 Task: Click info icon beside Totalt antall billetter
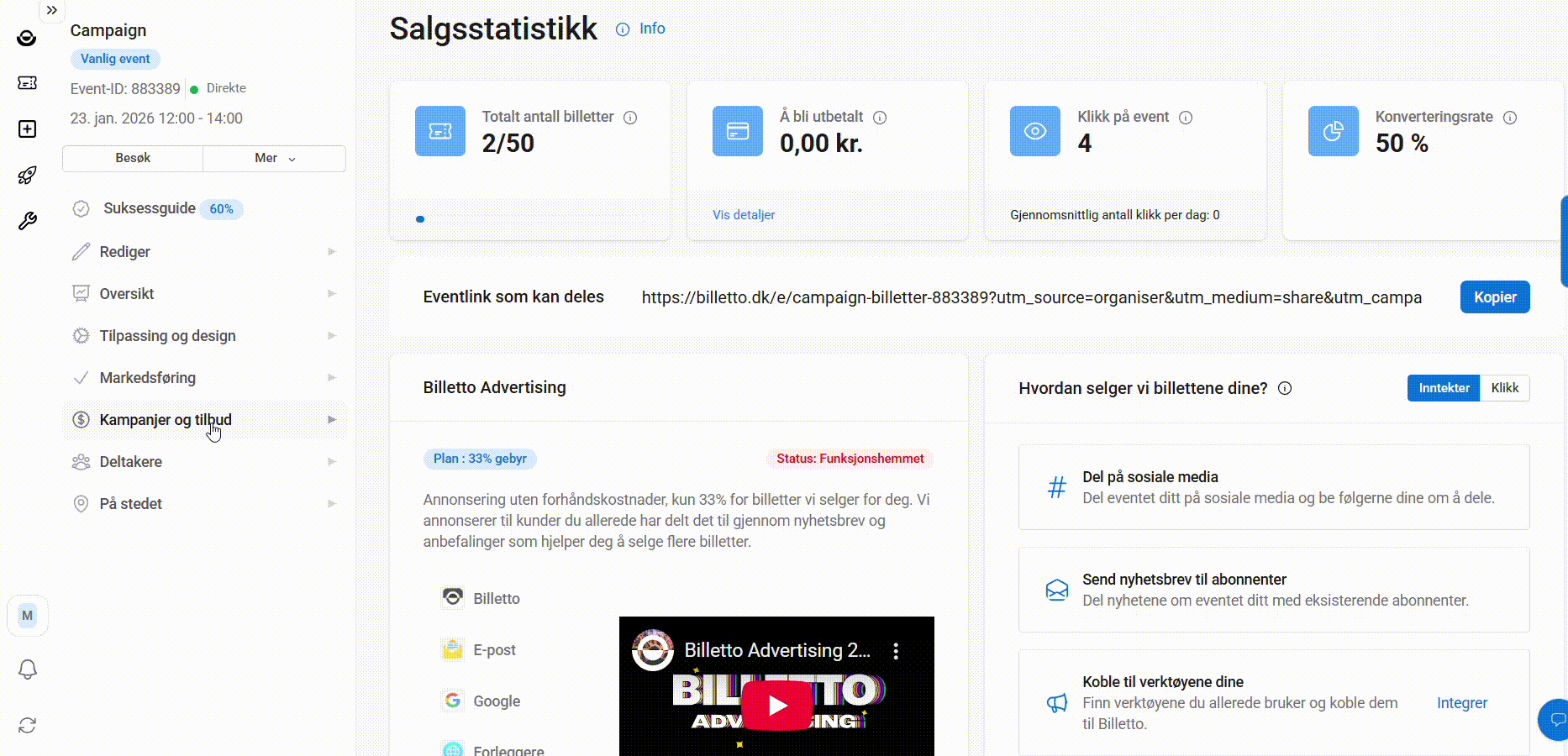630,118
